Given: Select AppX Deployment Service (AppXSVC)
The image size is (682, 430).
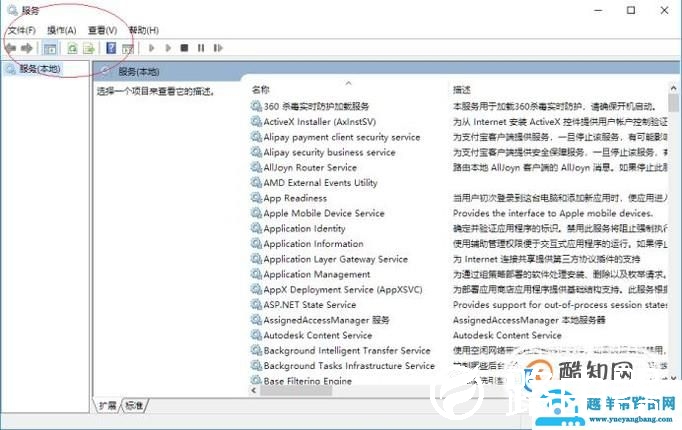Looking at the screenshot, I should tap(343, 290).
